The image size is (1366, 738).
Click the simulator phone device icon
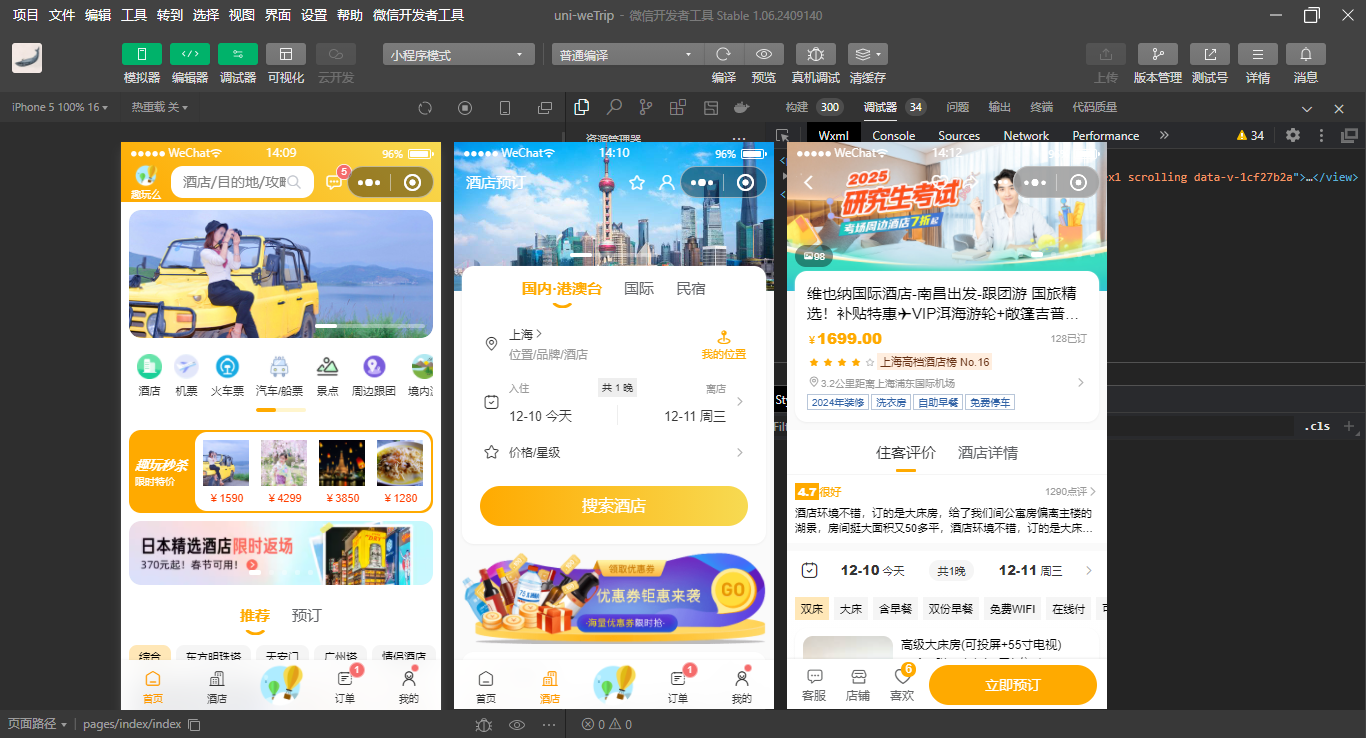click(505, 108)
